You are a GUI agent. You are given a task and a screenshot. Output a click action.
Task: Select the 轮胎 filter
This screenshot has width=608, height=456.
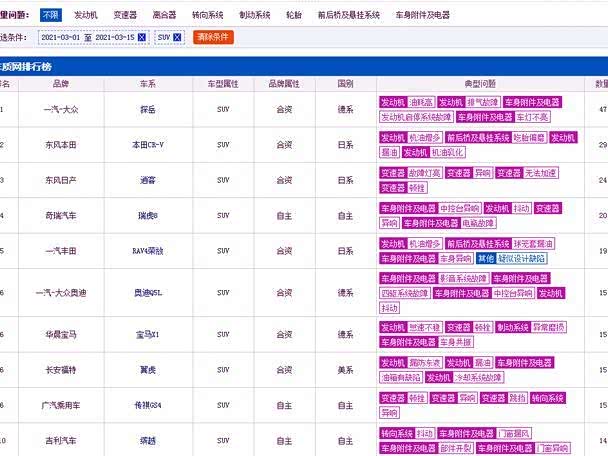pyautogui.click(x=294, y=15)
